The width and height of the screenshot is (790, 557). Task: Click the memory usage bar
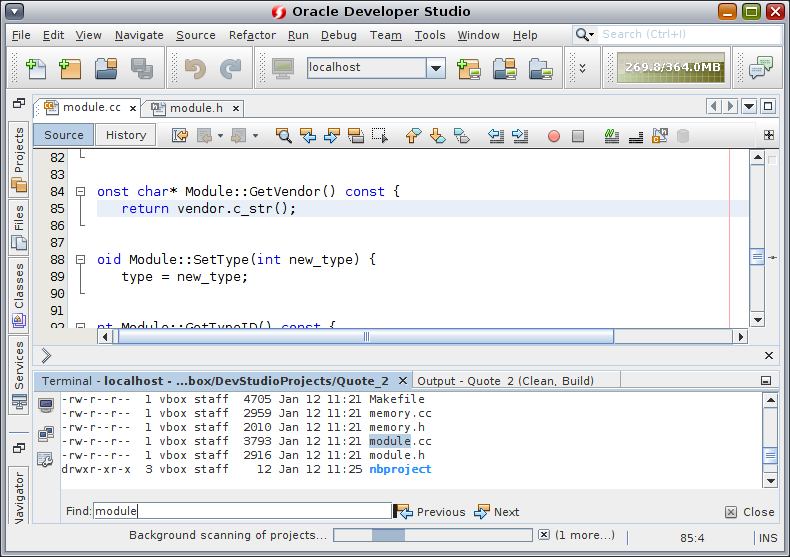pyautogui.click(x=671, y=67)
